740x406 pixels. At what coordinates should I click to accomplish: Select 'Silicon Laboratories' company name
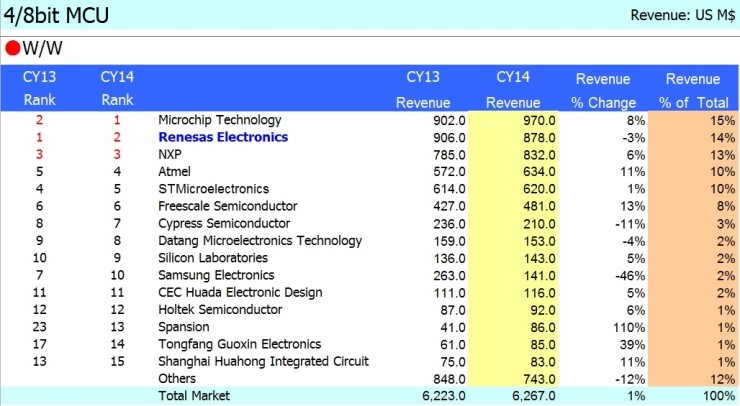click(213, 258)
